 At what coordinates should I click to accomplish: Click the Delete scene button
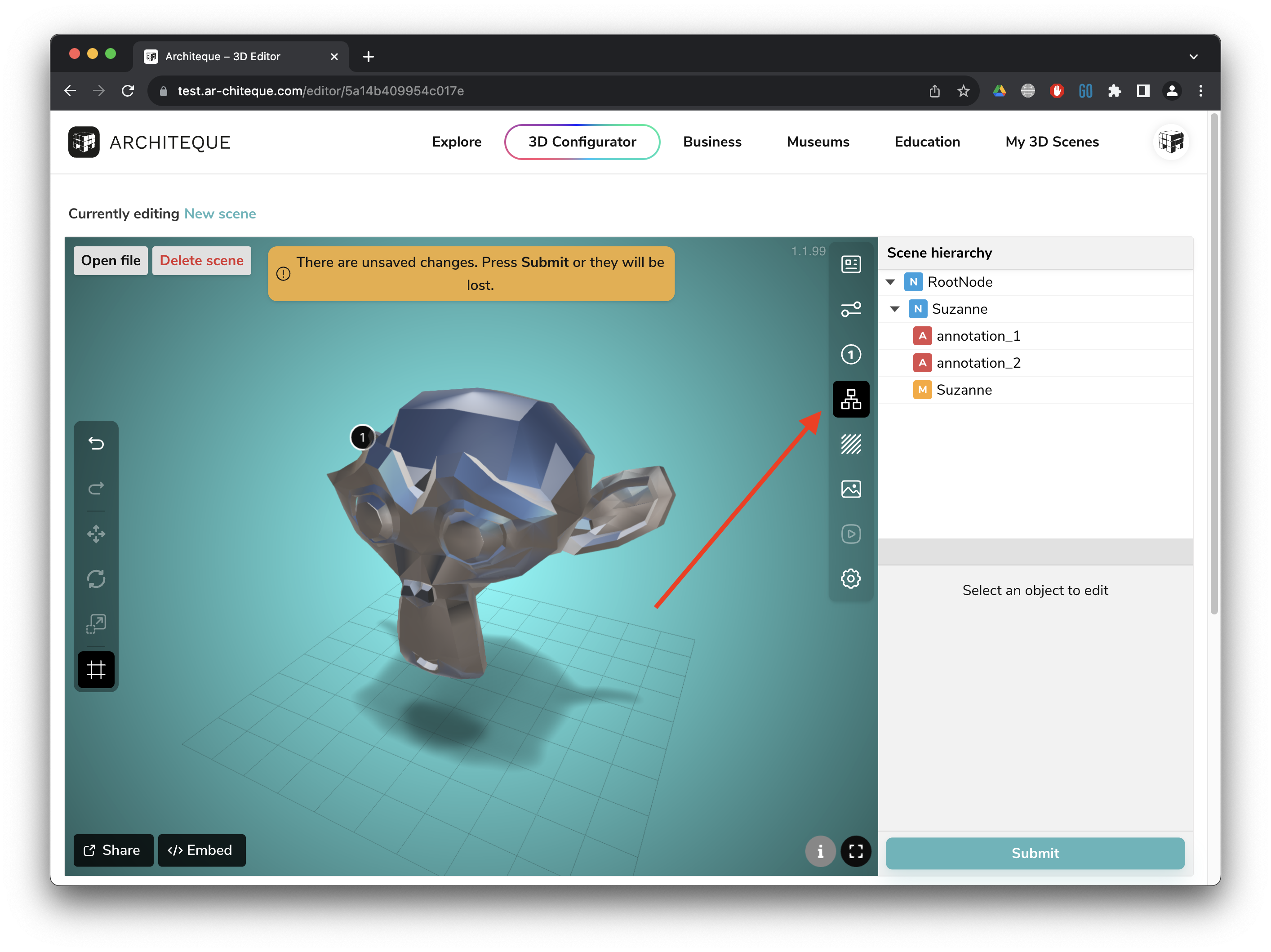201,261
